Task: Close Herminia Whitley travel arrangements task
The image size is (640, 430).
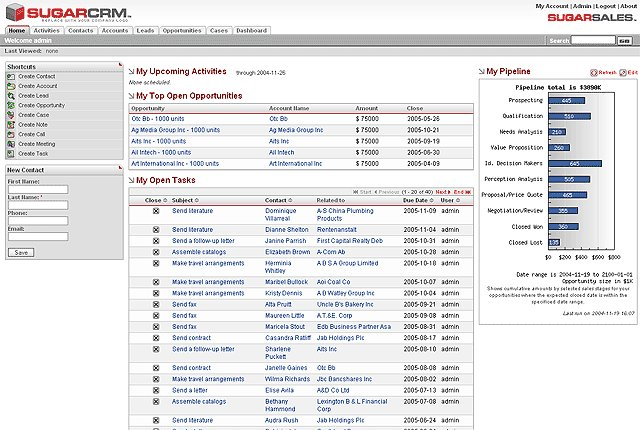Action: coord(156,264)
